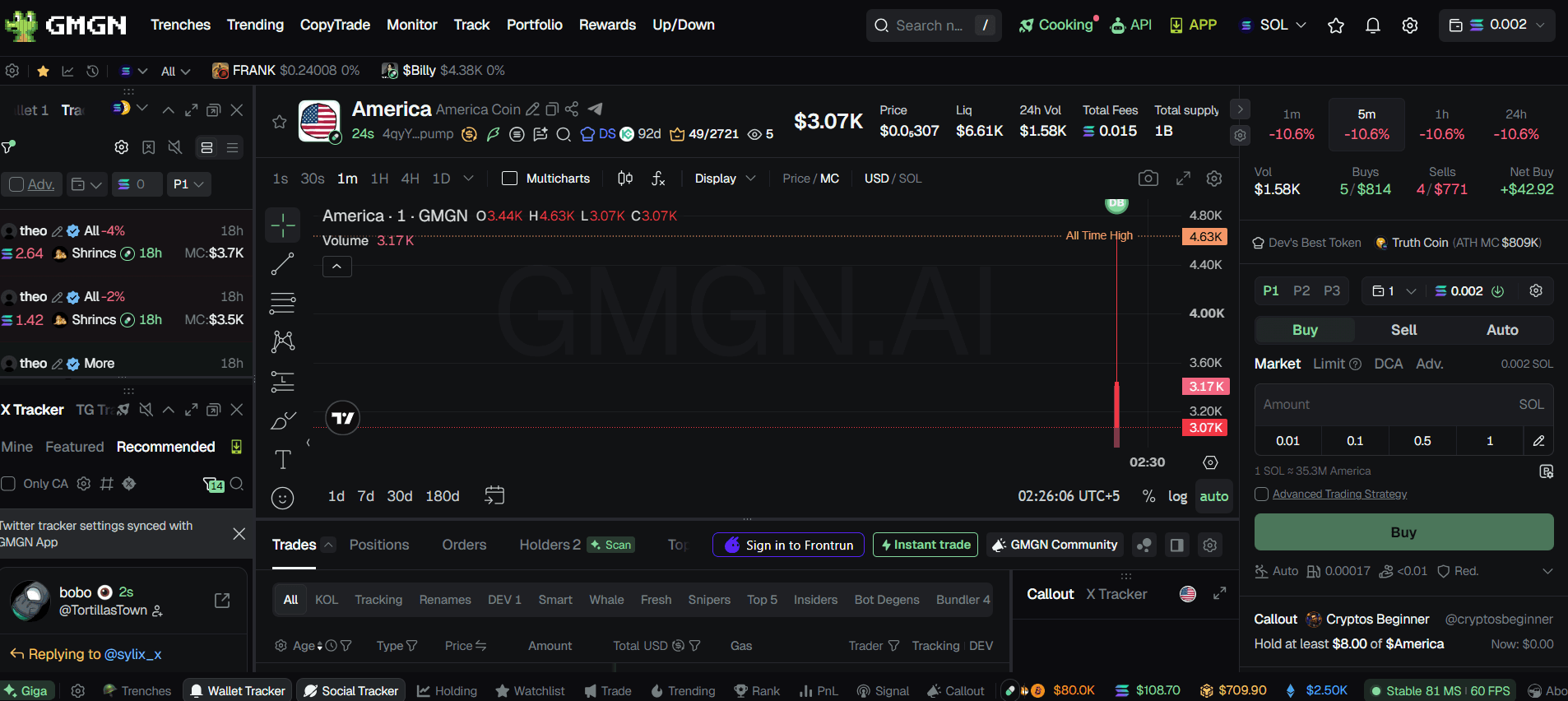The width and height of the screenshot is (1568, 701).
Task: Open the All watchlist filter dropdown
Action: click(175, 72)
